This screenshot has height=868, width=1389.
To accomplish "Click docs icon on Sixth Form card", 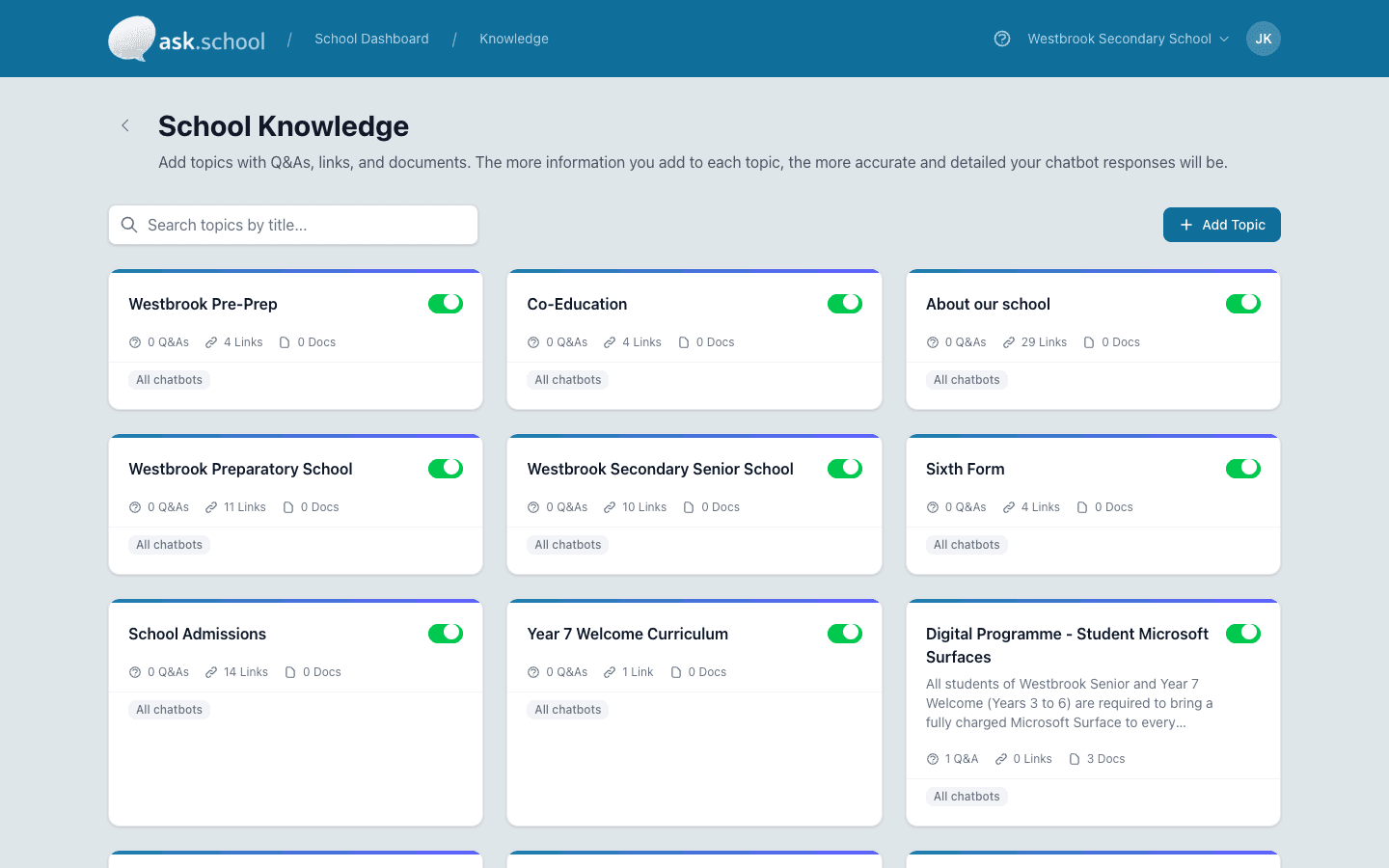I will (x=1082, y=507).
